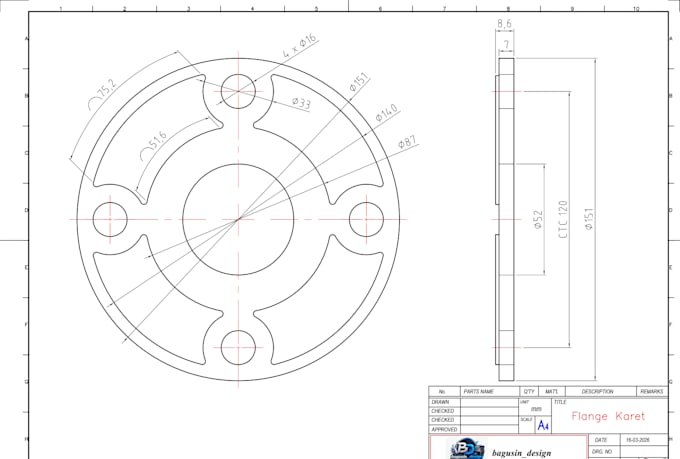The image size is (680, 459).
Task: Click the top bolt hole circle
Action: (238, 91)
